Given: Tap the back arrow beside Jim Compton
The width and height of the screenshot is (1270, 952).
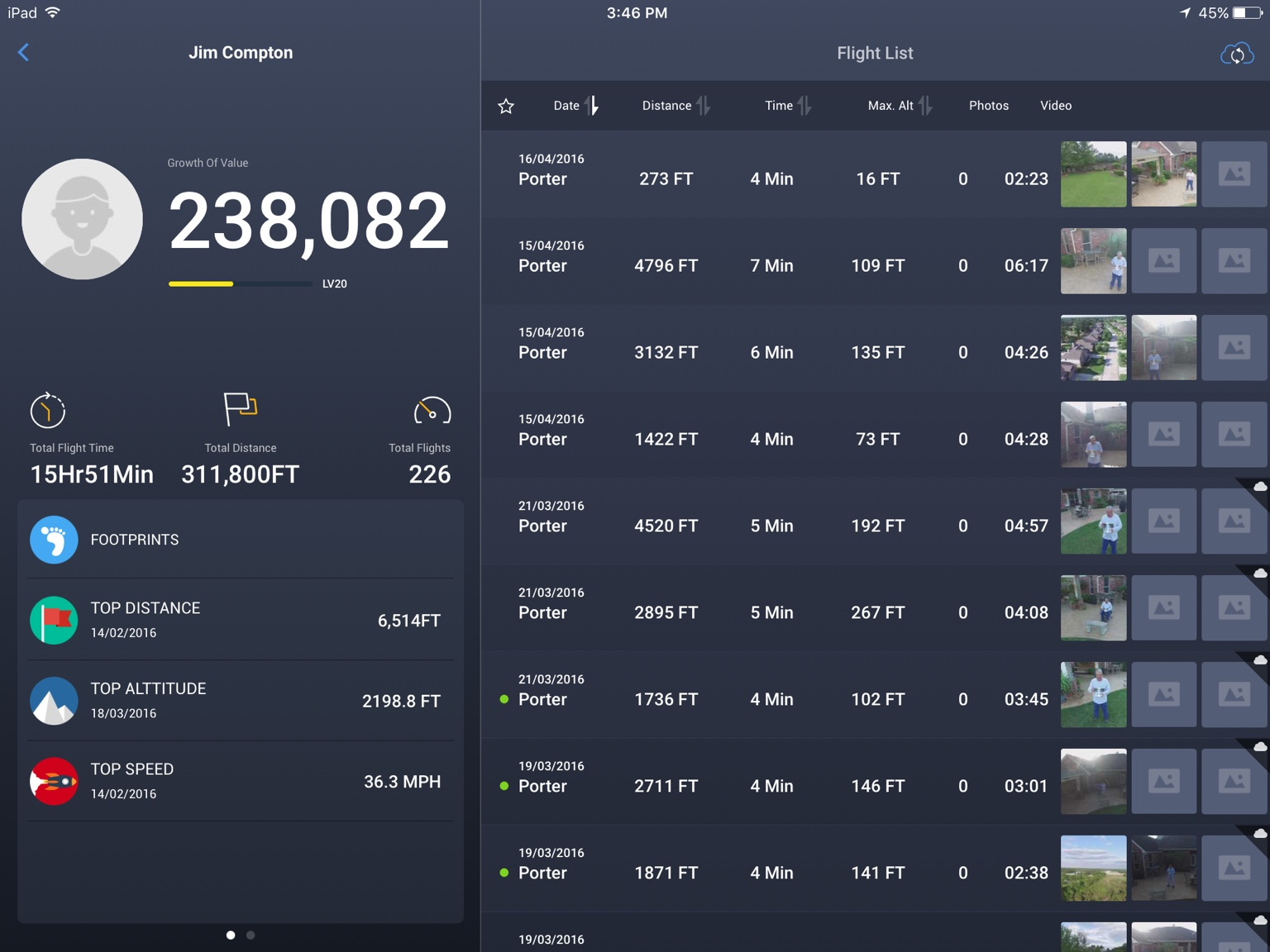Looking at the screenshot, I should (x=23, y=53).
